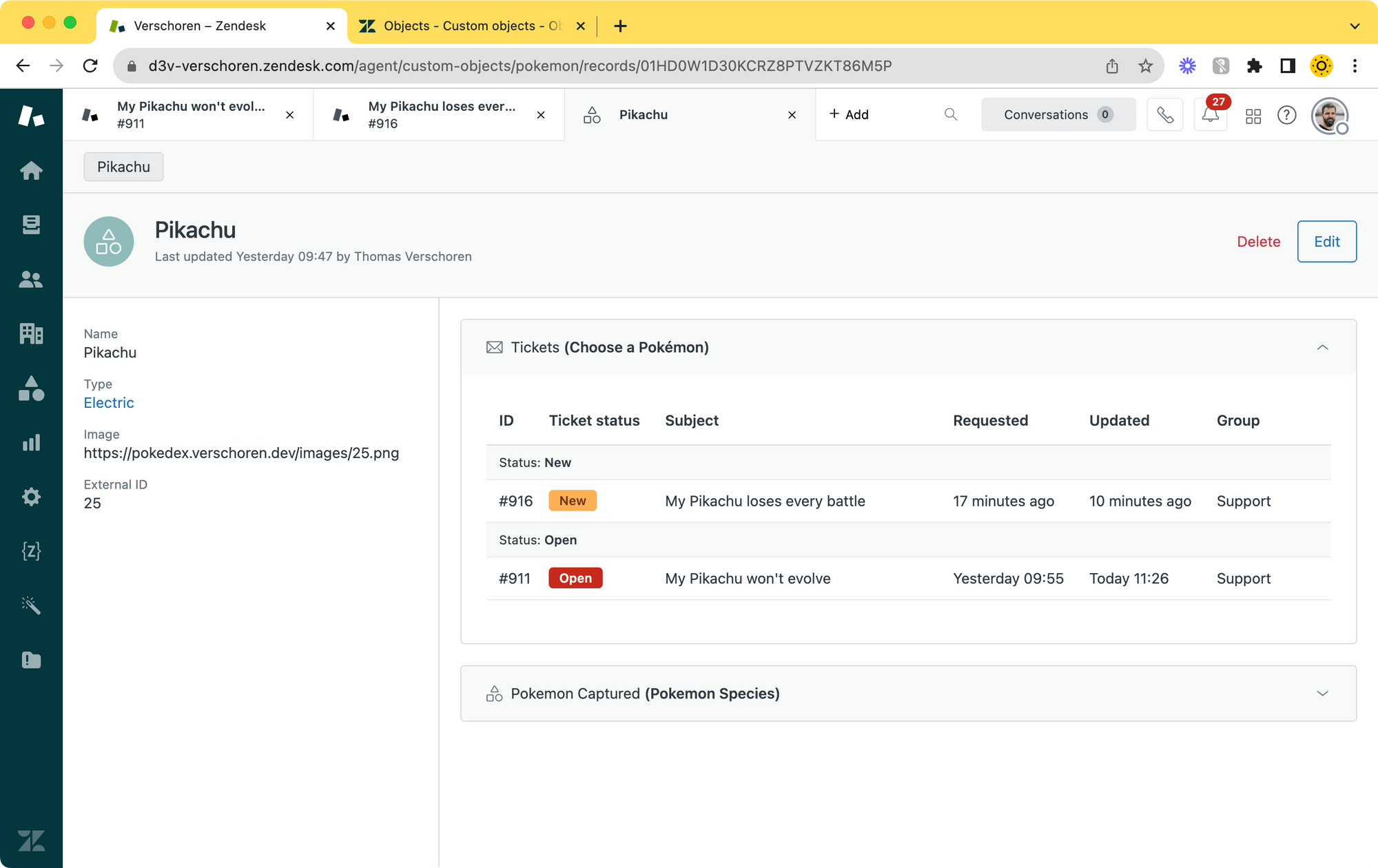The width and height of the screenshot is (1378, 868).
Task: Open the Views icon in sidebar
Action: point(31,225)
